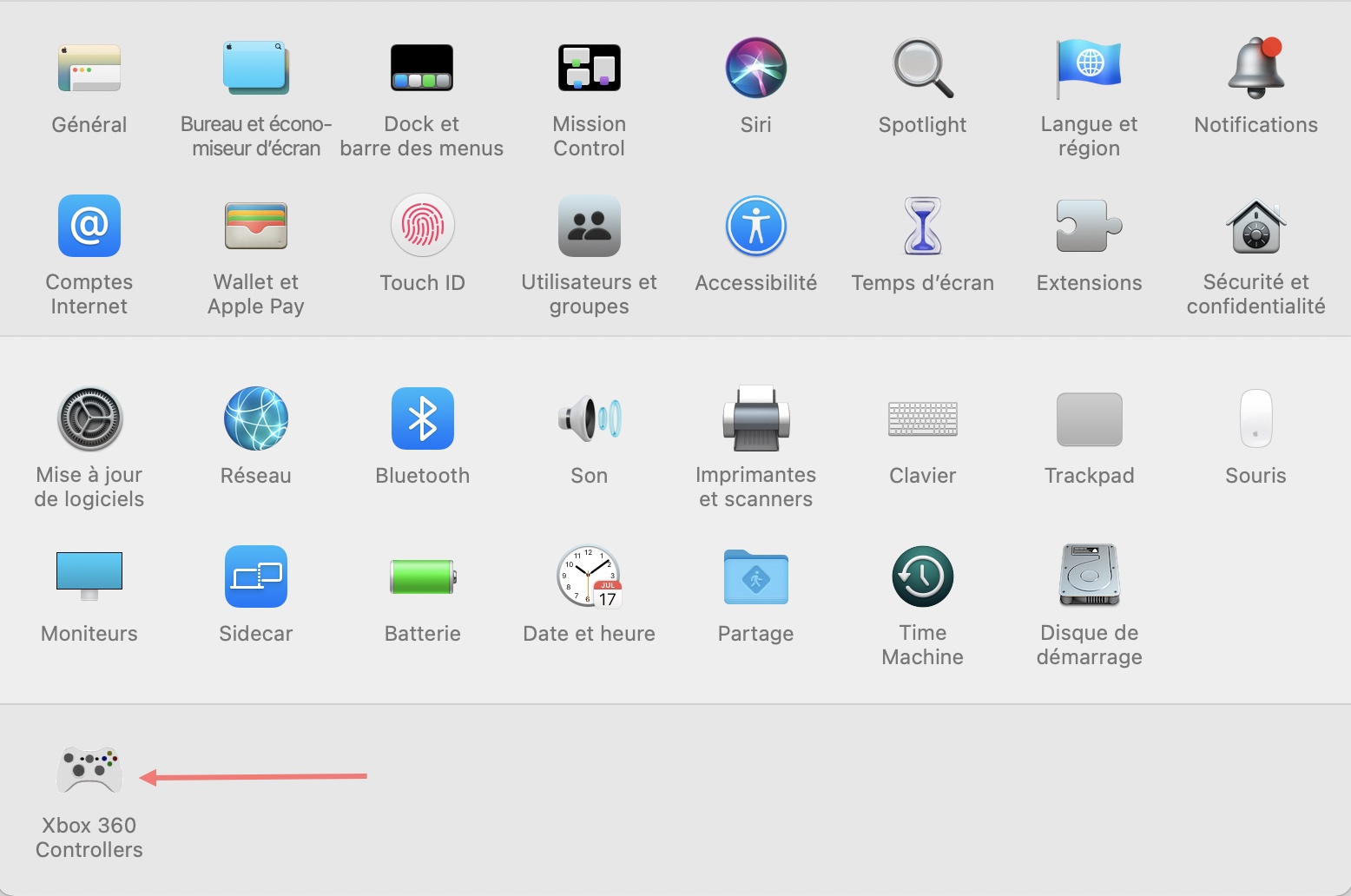Open the Xbox 360 Controllers pane
This screenshot has width=1351, height=896.
pos(89,769)
